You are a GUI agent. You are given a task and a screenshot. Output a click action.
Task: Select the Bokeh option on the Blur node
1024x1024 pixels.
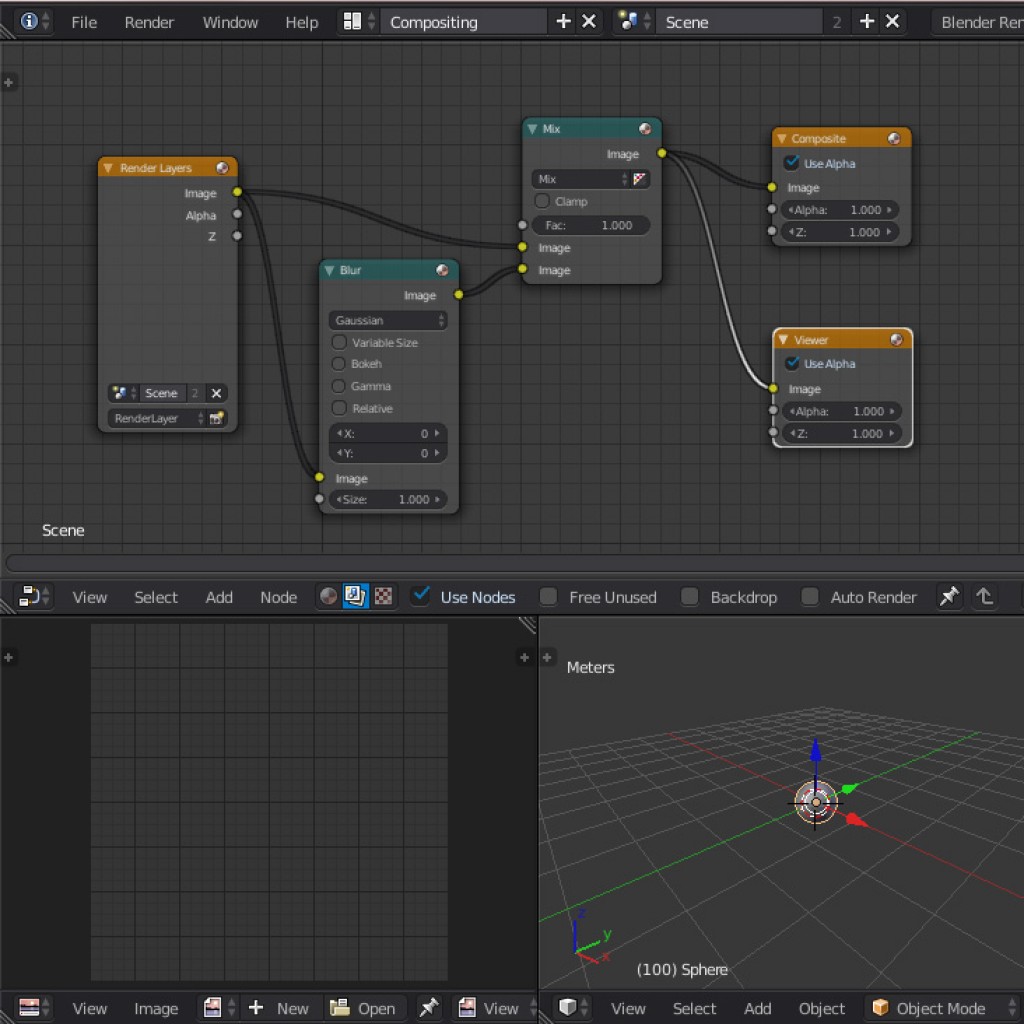(339, 364)
